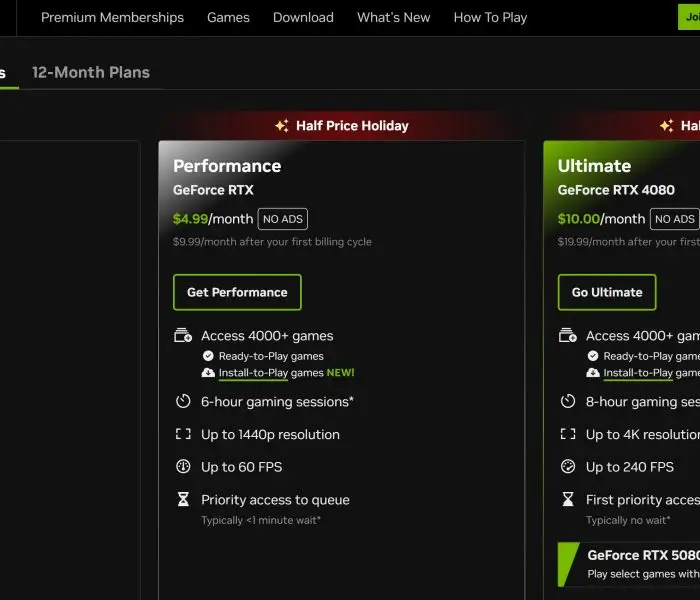This screenshot has width=700, height=600.
Task: Click checkmark icon beside Ultimate Ready-to-Play games
Action: 593,356
